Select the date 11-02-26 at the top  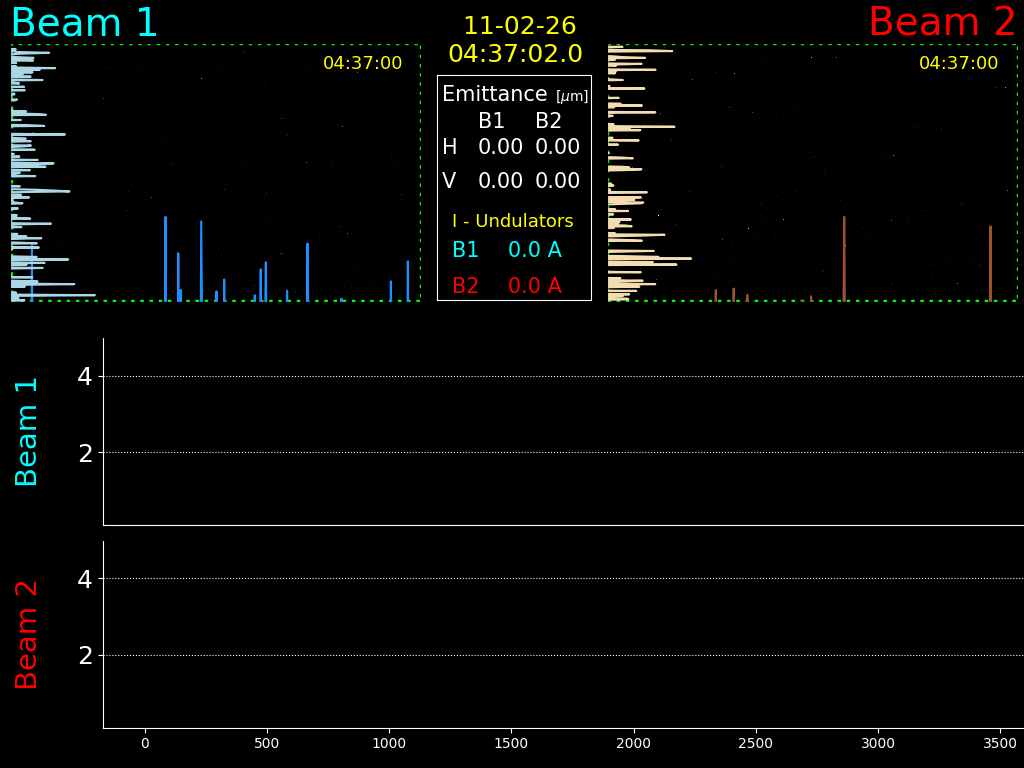(519, 27)
